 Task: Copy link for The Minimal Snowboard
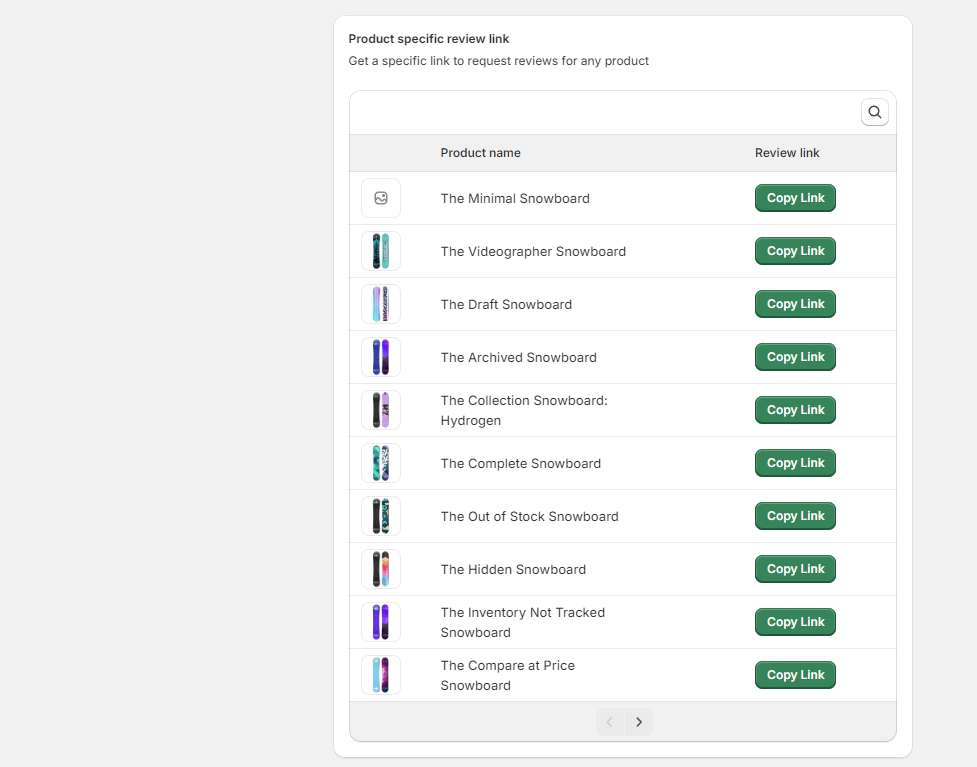[795, 198]
